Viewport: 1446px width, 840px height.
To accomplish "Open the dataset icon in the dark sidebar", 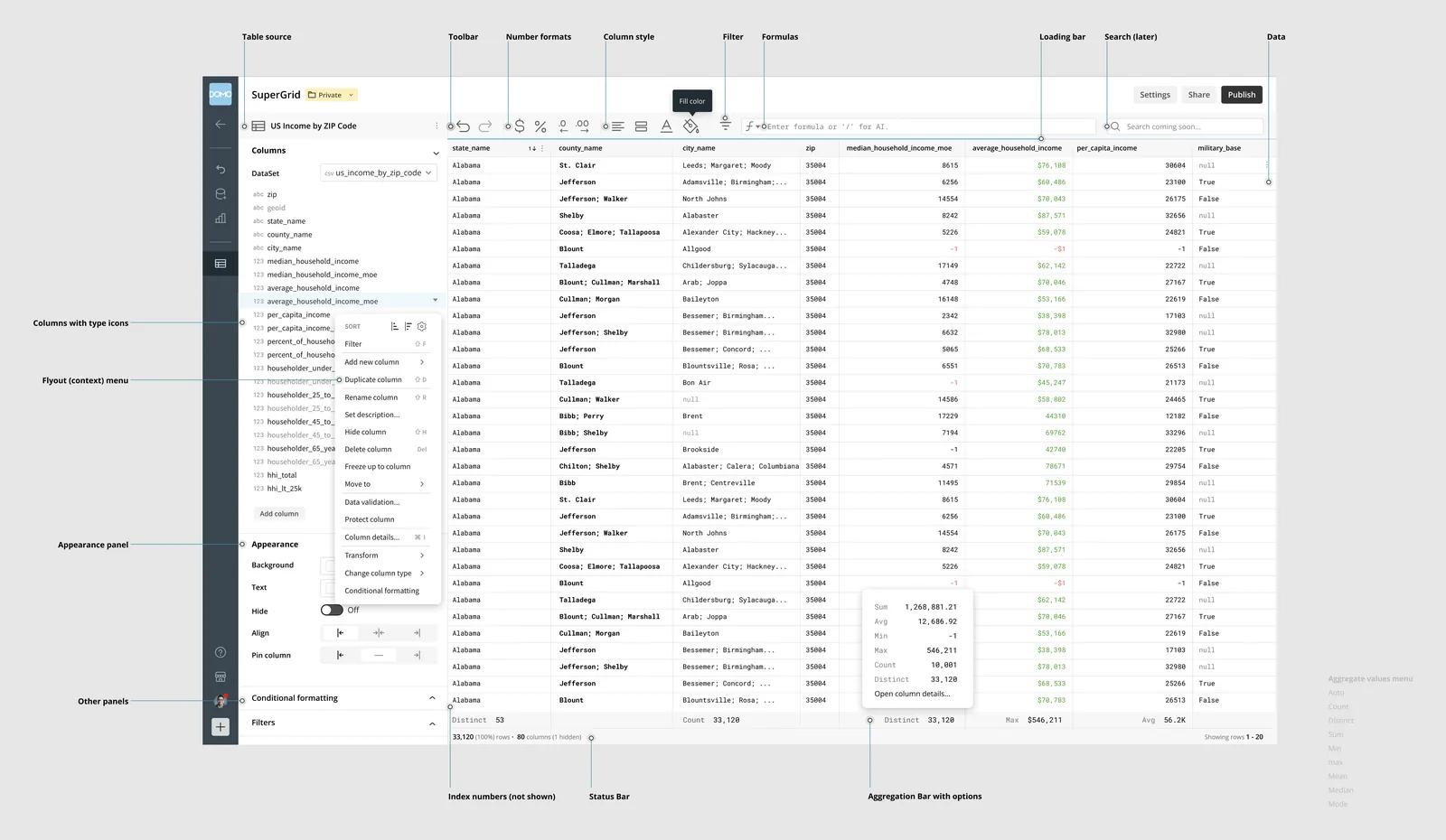I will [221, 193].
